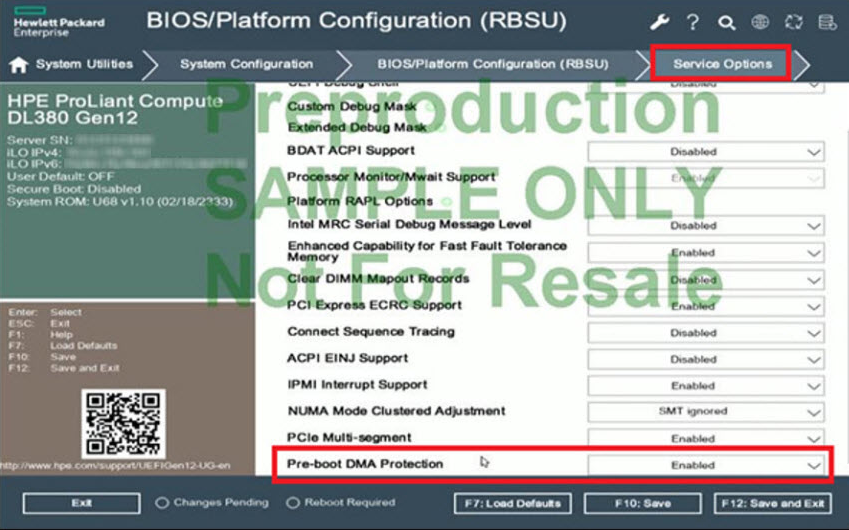Click the PCIe Multi-segment label
Viewport: 849px width, 530px height.
pyautogui.click(x=349, y=437)
